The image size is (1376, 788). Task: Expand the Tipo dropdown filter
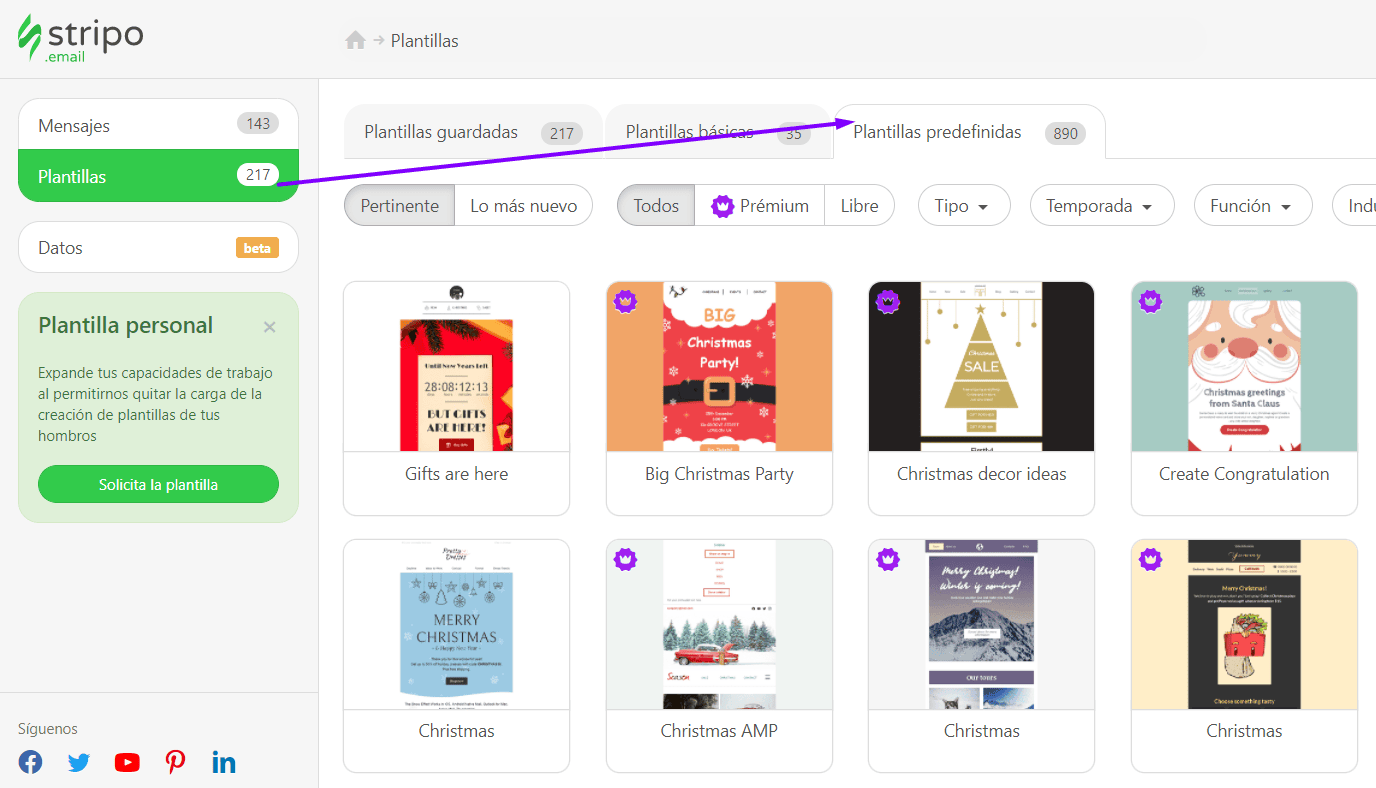pos(963,206)
